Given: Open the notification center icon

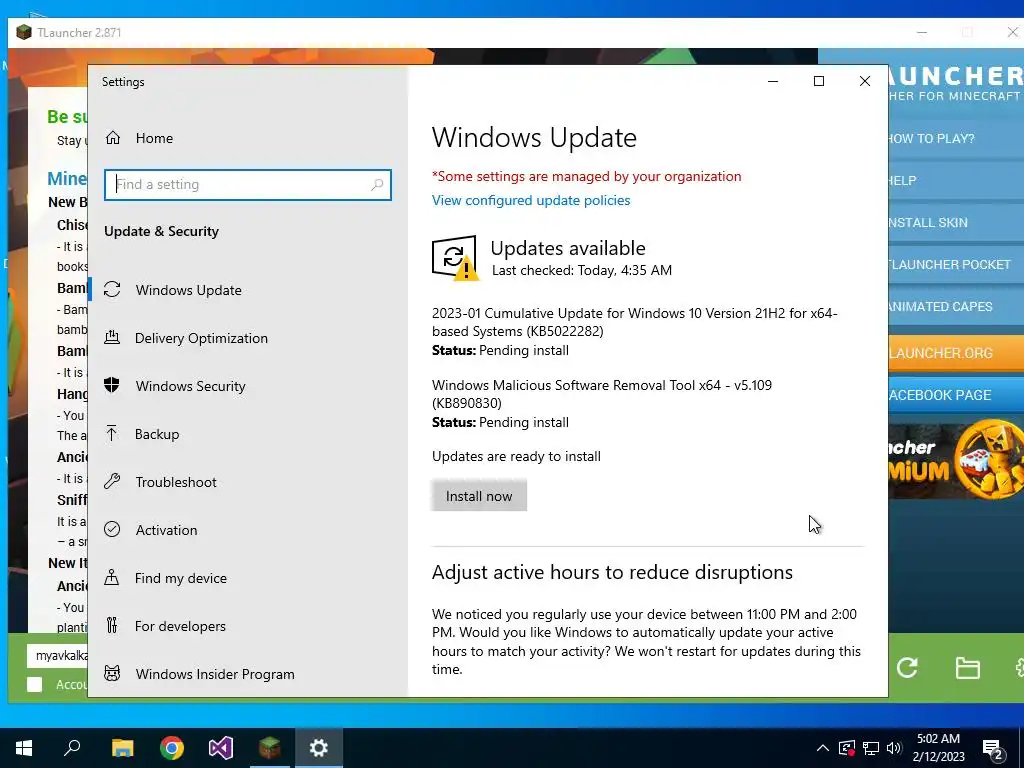Looking at the screenshot, I should (993, 750).
